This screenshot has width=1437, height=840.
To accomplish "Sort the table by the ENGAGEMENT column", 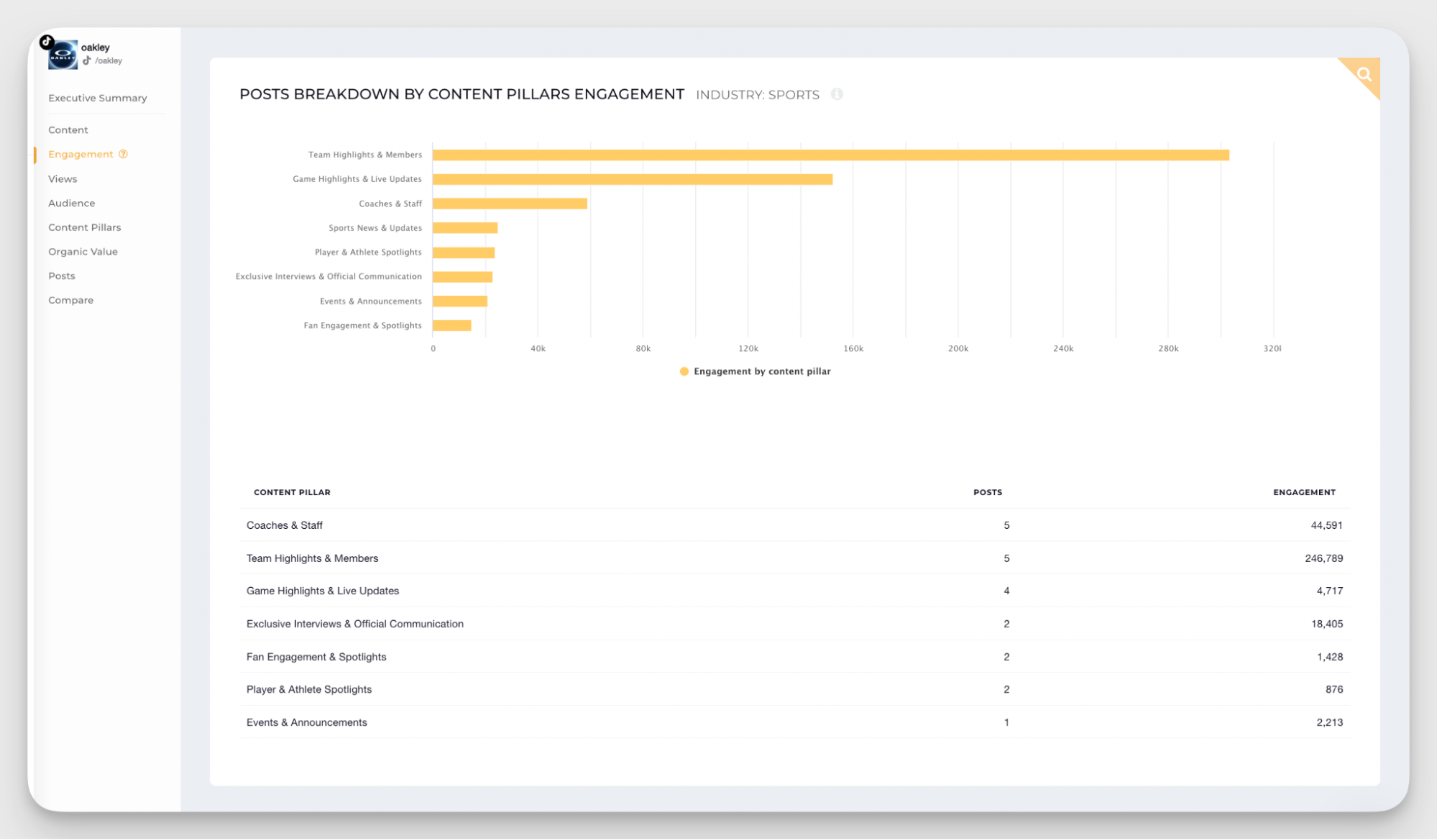I will click(x=1303, y=492).
